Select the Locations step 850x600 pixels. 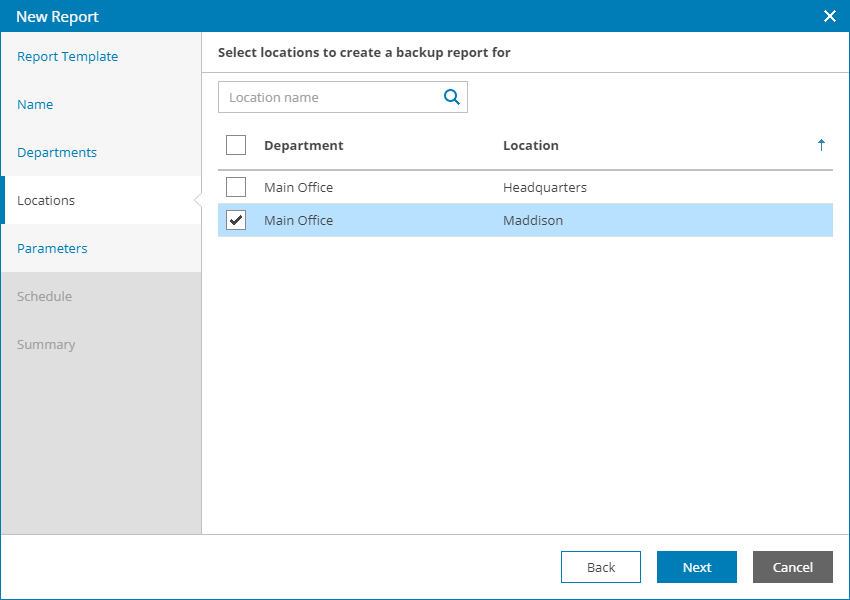[x=46, y=201]
